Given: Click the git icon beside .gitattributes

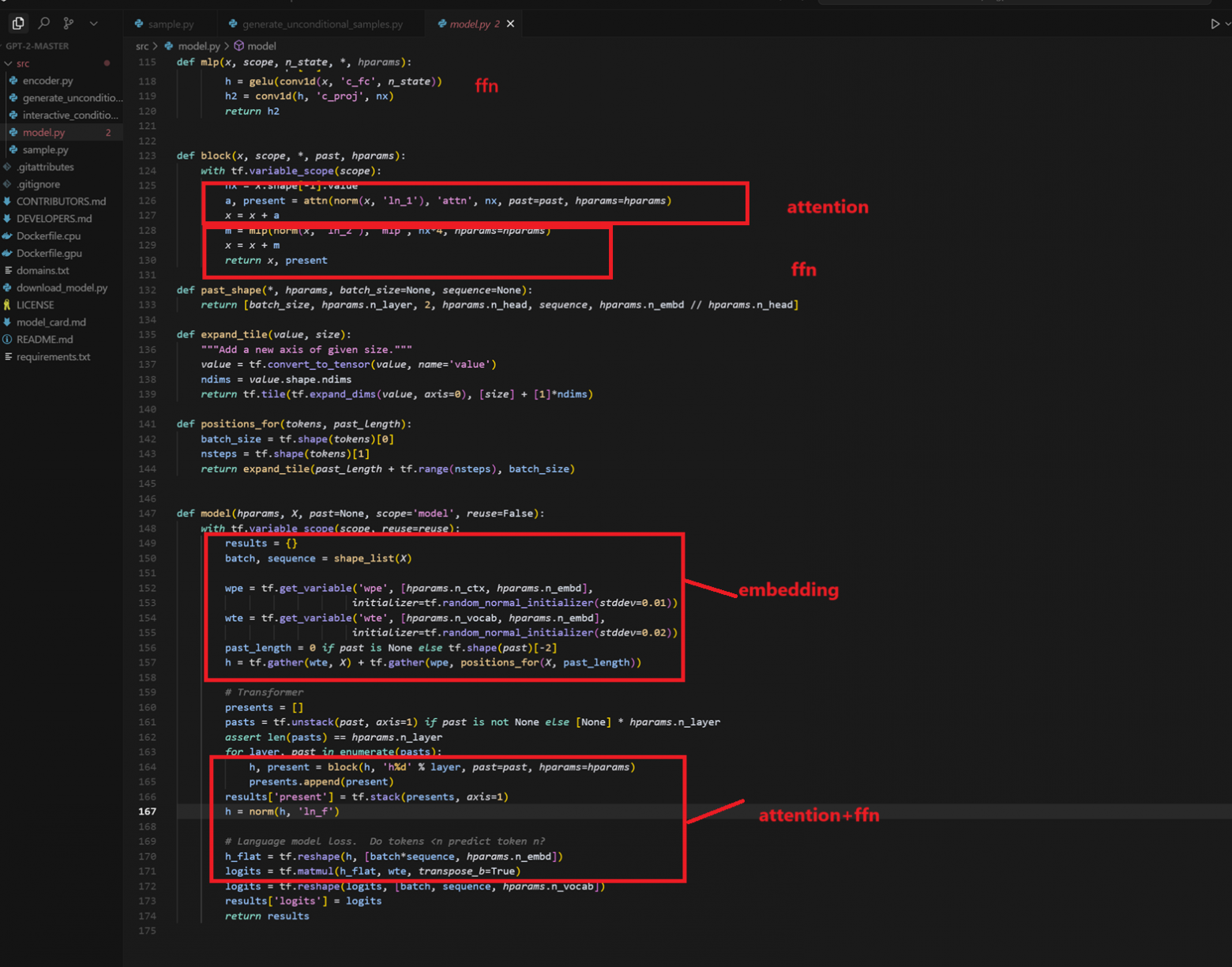Looking at the screenshot, I should 8,167.
